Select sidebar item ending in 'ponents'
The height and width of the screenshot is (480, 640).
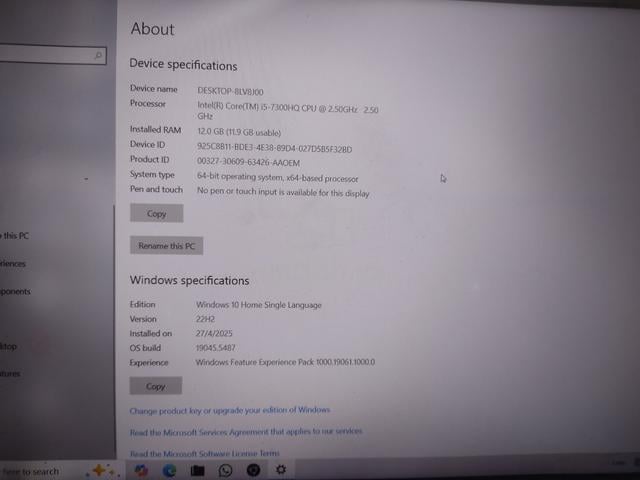tap(16, 291)
